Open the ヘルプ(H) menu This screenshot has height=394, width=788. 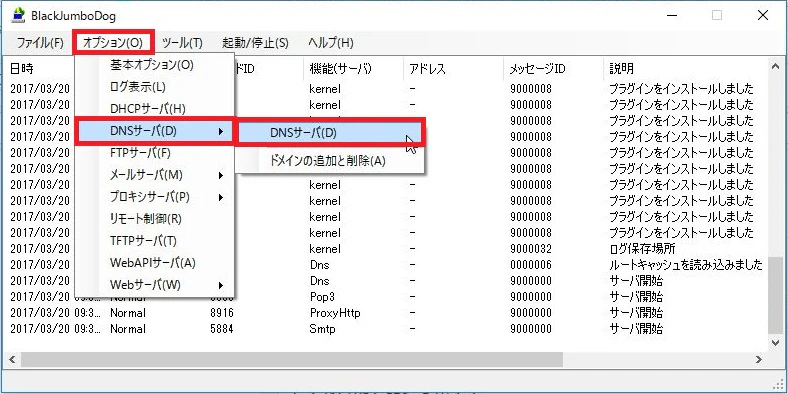click(331, 43)
